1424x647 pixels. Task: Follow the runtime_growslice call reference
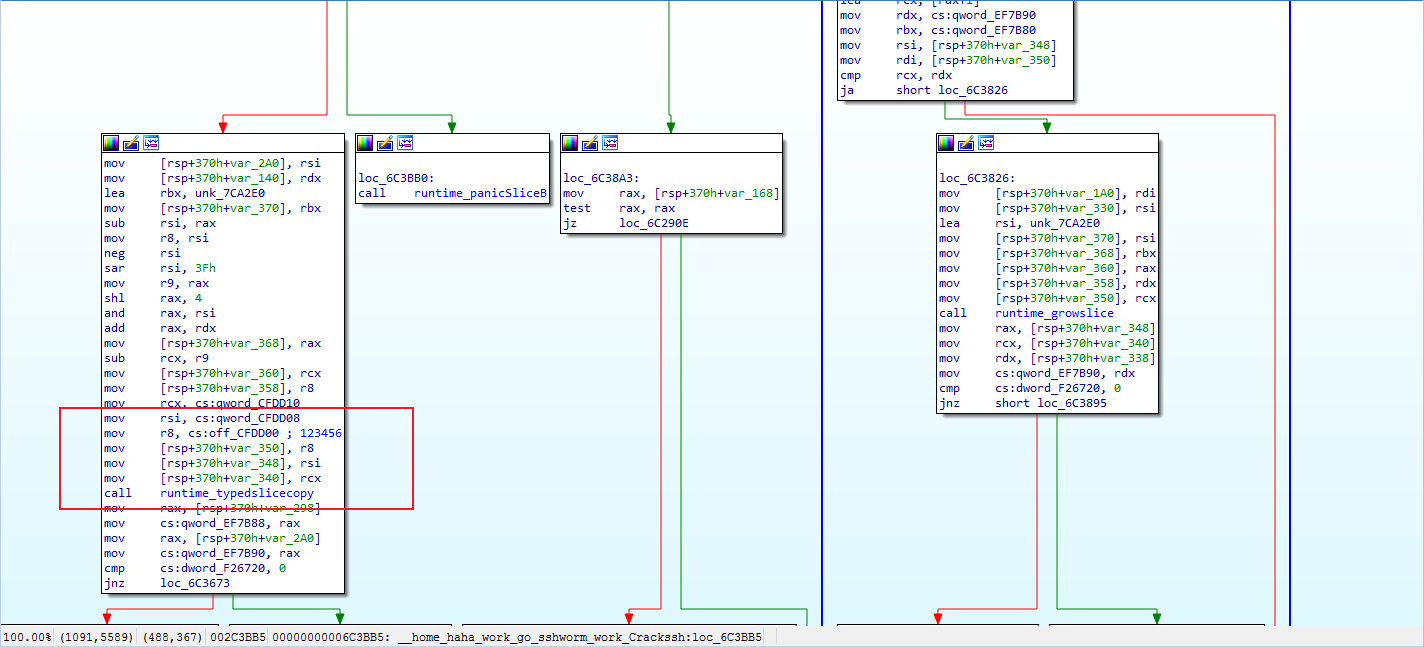click(x=1054, y=313)
